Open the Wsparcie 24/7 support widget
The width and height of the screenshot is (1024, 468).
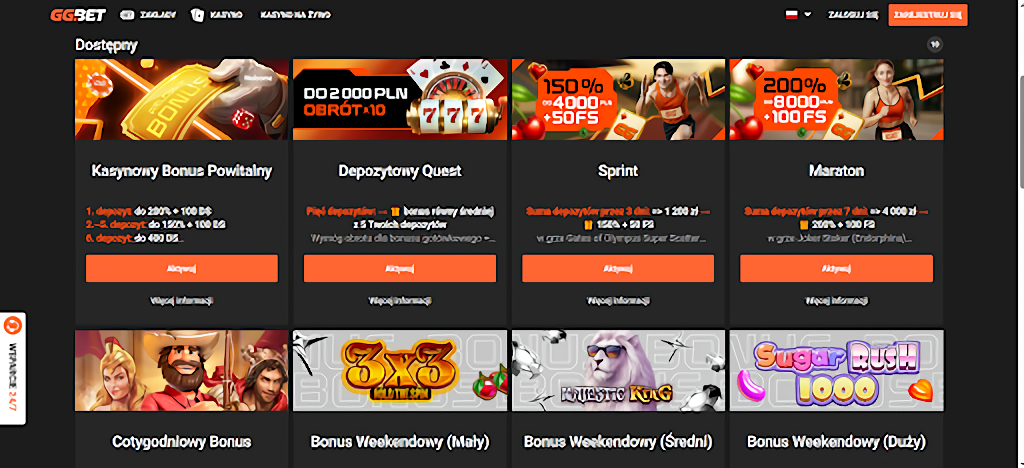tap(13, 368)
